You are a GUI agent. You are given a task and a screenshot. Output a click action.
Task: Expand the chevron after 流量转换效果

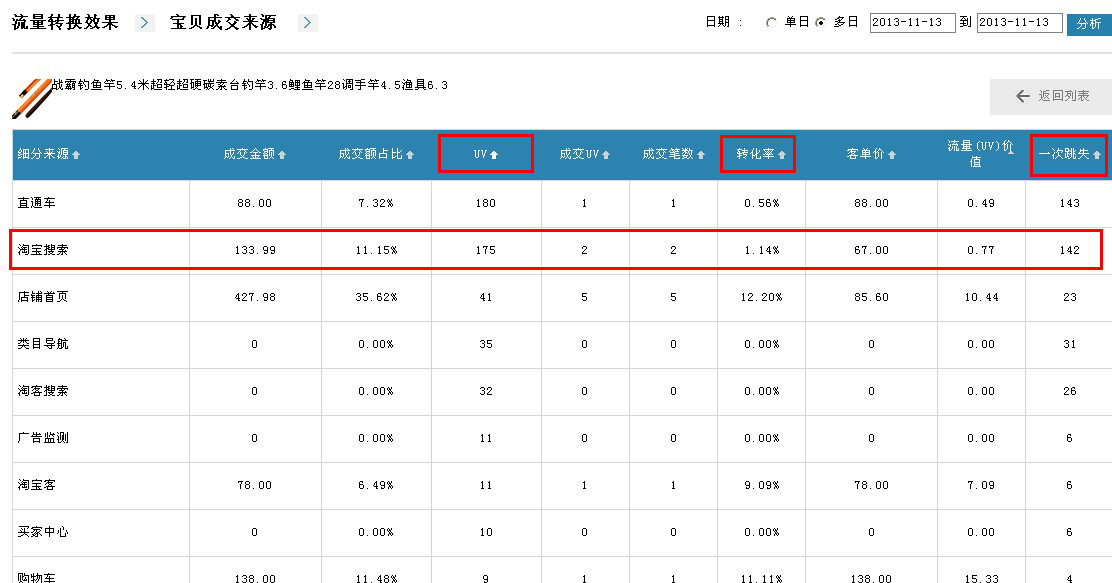[x=145, y=23]
